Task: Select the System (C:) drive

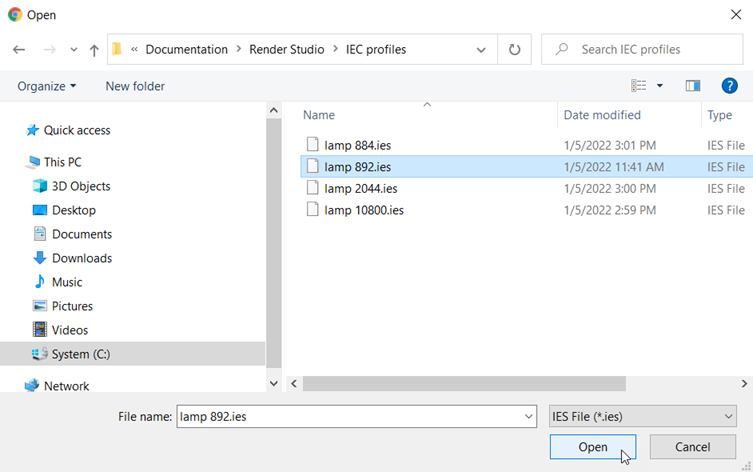Action: [x=81, y=354]
